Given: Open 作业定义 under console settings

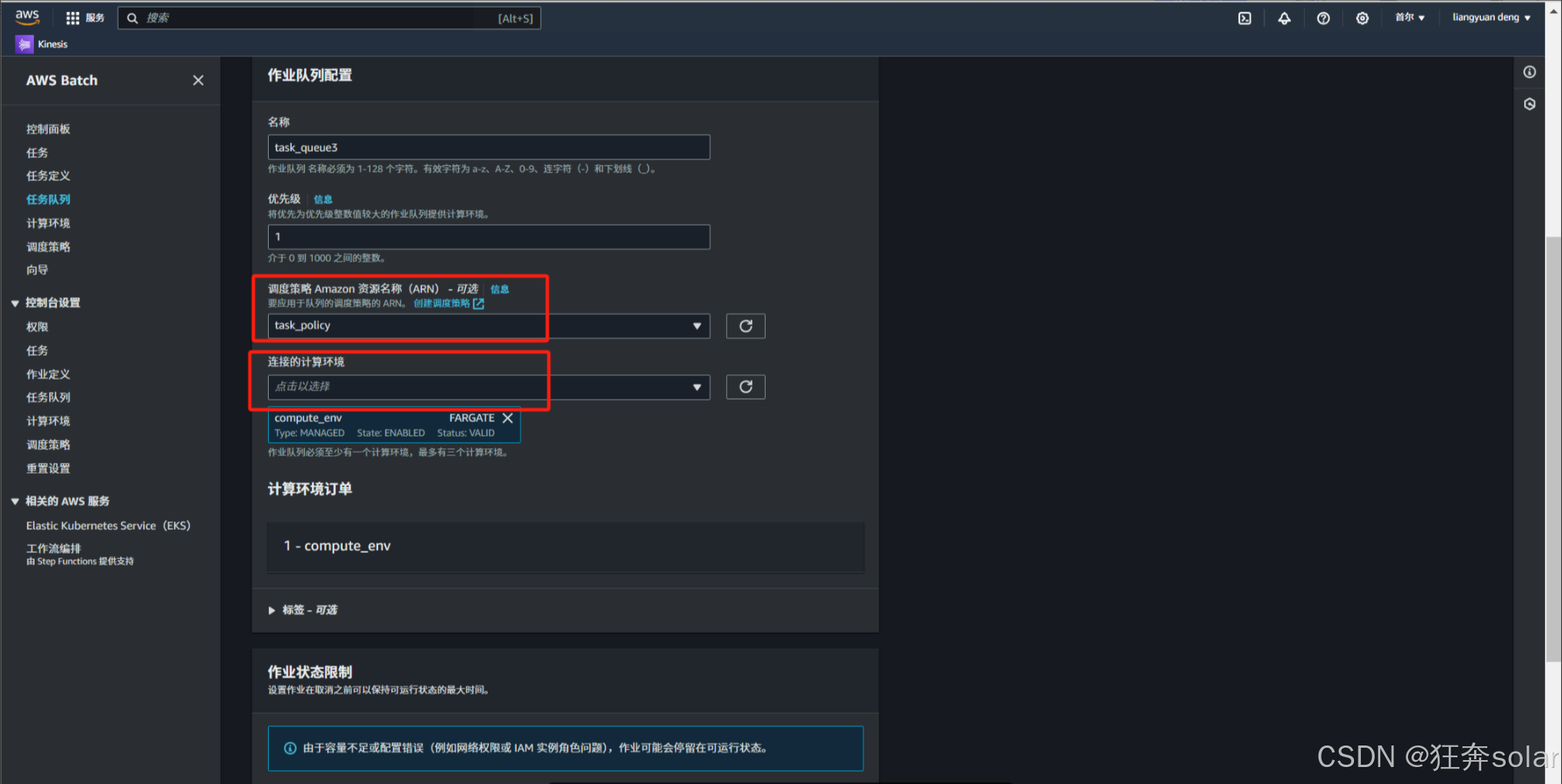Looking at the screenshot, I should tap(48, 374).
